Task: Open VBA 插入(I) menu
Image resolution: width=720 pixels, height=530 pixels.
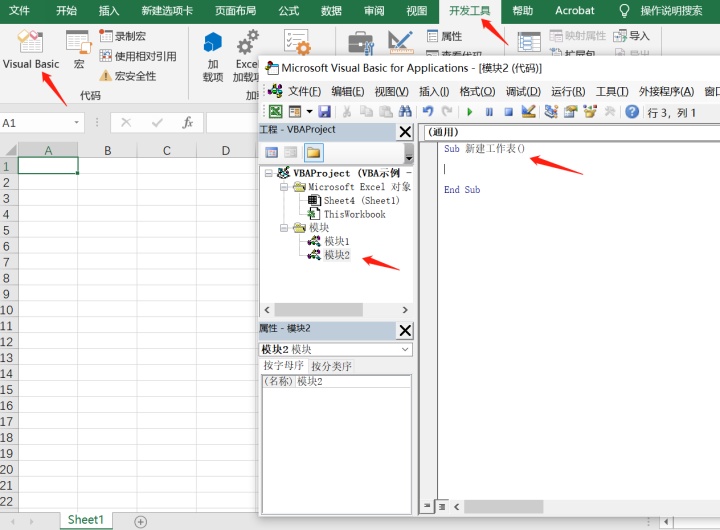Action: (434, 91)
